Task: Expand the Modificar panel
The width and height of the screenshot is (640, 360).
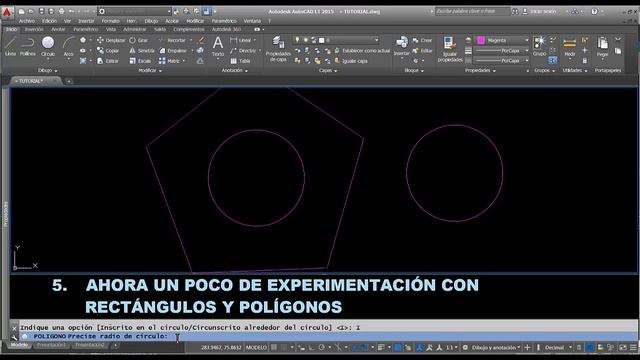Action: click(150, 71)
